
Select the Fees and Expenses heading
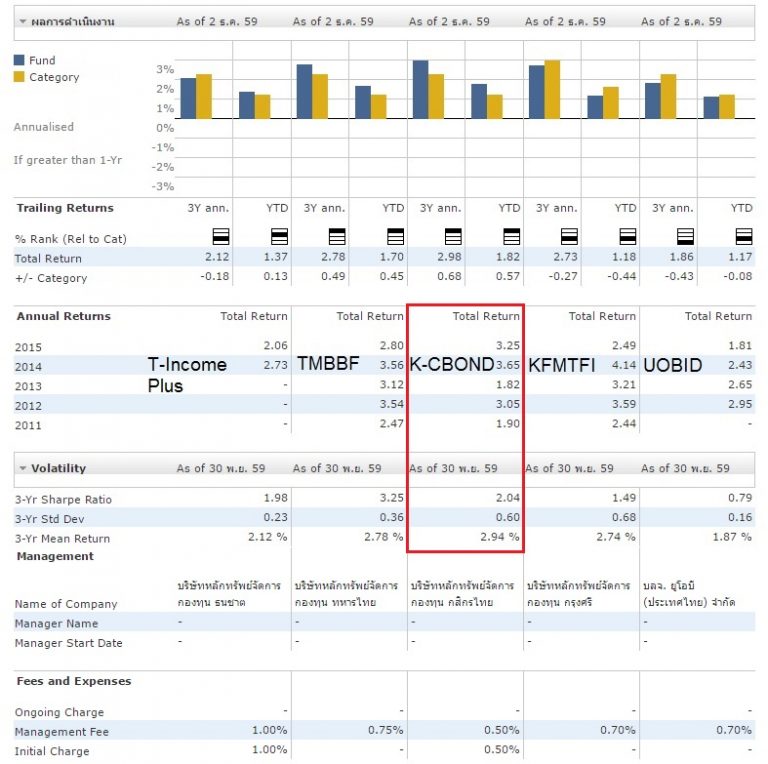point(74,681)
